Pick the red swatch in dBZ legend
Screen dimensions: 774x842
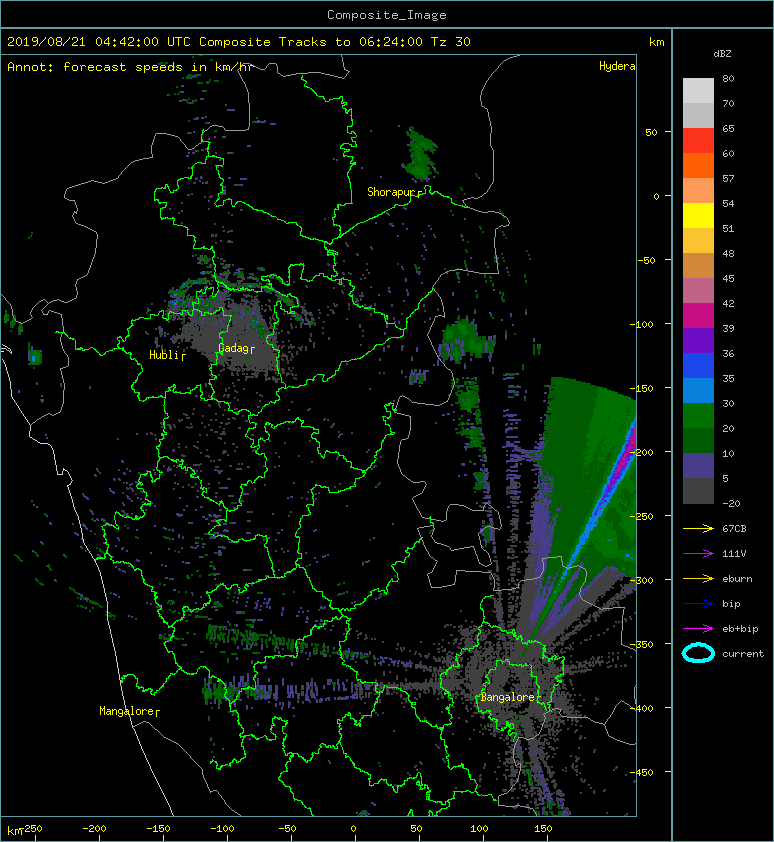pos(698,141)
